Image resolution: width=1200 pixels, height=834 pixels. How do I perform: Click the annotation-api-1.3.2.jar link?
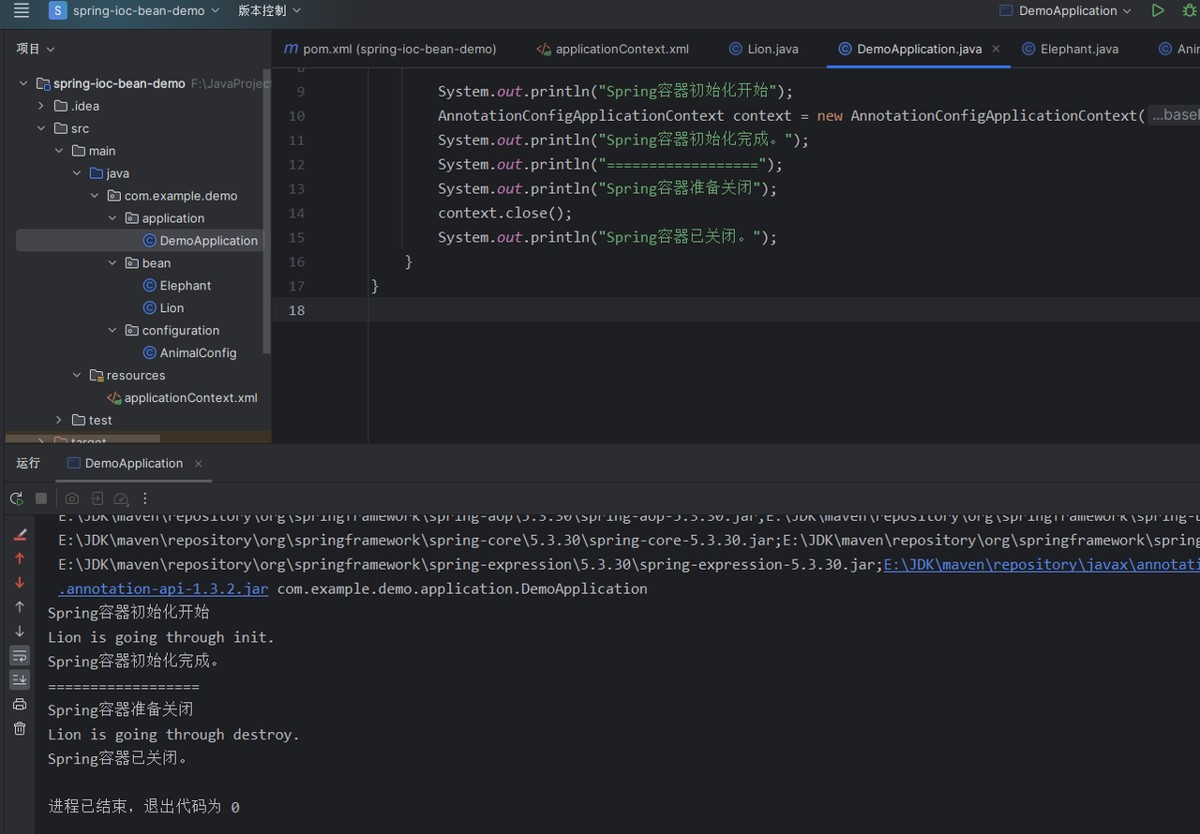(x=163, y=589)
